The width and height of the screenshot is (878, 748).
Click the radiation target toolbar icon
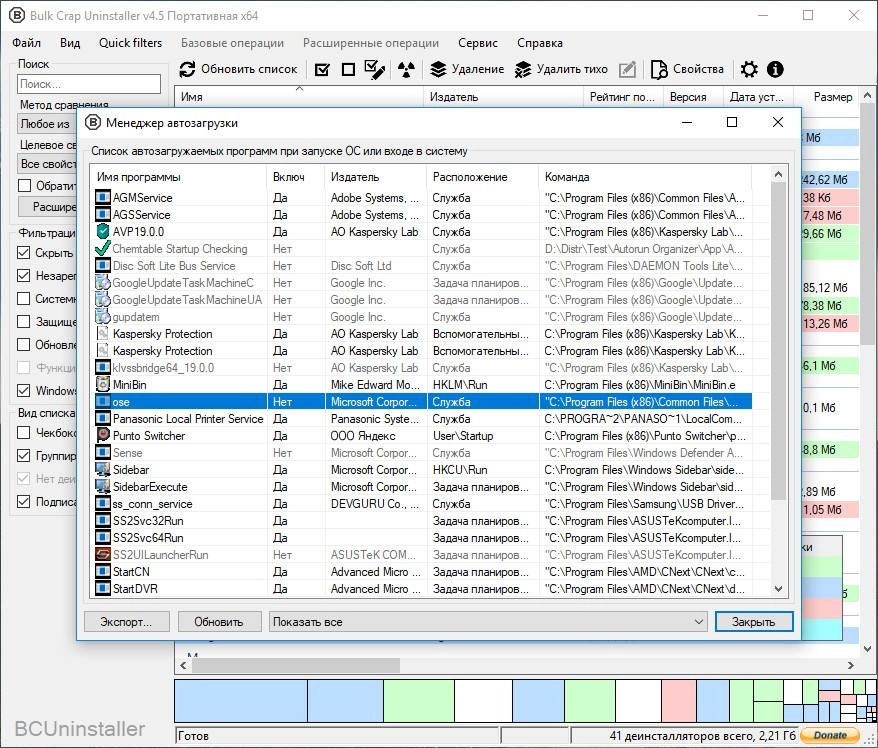click(406, 69)
